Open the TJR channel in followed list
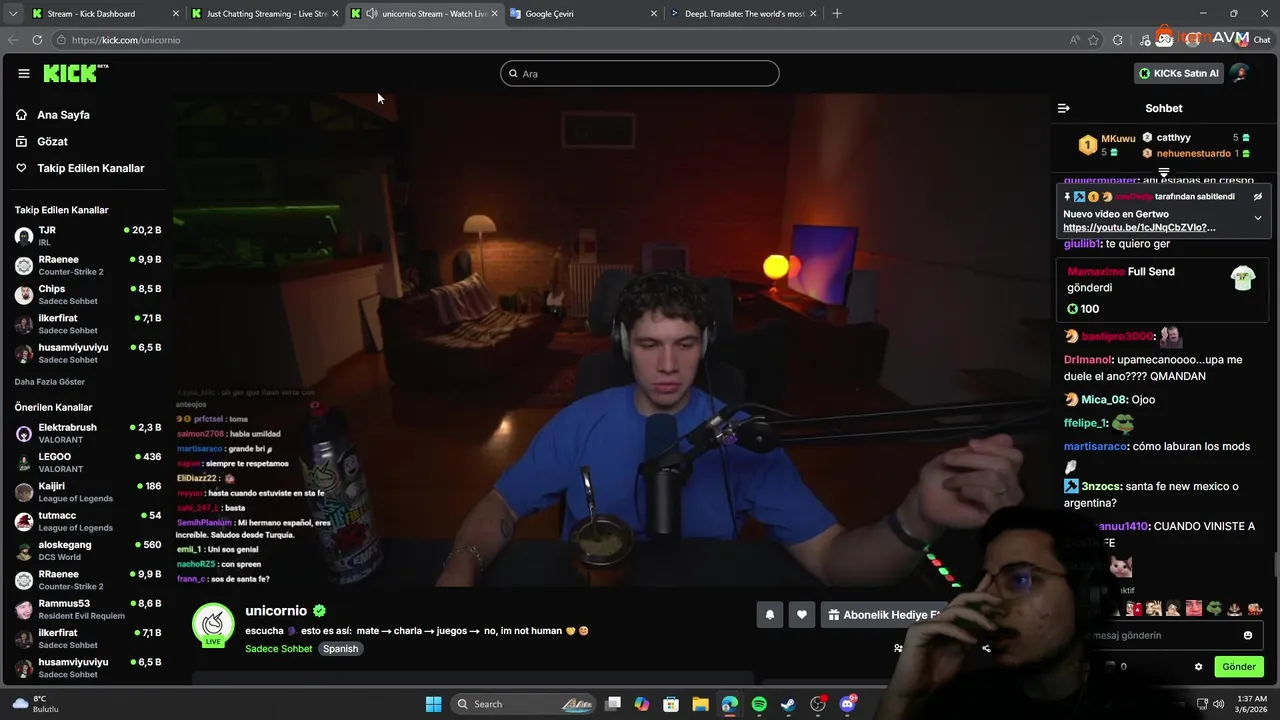This screenshot has height=720, width=1280. [88, 236]
